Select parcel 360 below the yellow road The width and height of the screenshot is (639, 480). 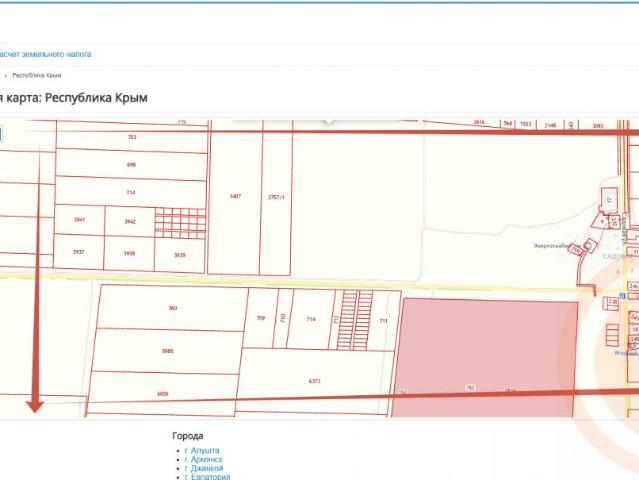coord(172,308)
